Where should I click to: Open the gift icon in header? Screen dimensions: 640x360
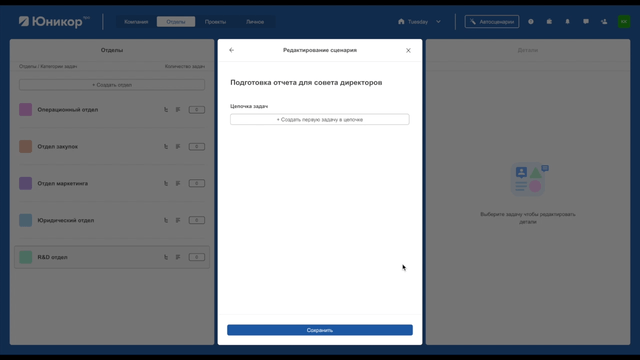tap(549, 22)
